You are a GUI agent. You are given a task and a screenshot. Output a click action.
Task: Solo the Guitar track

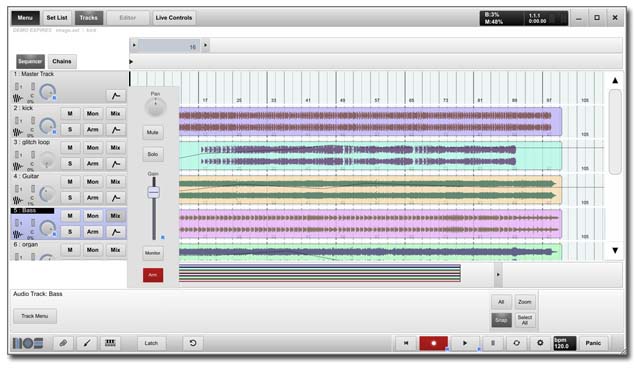70,198
